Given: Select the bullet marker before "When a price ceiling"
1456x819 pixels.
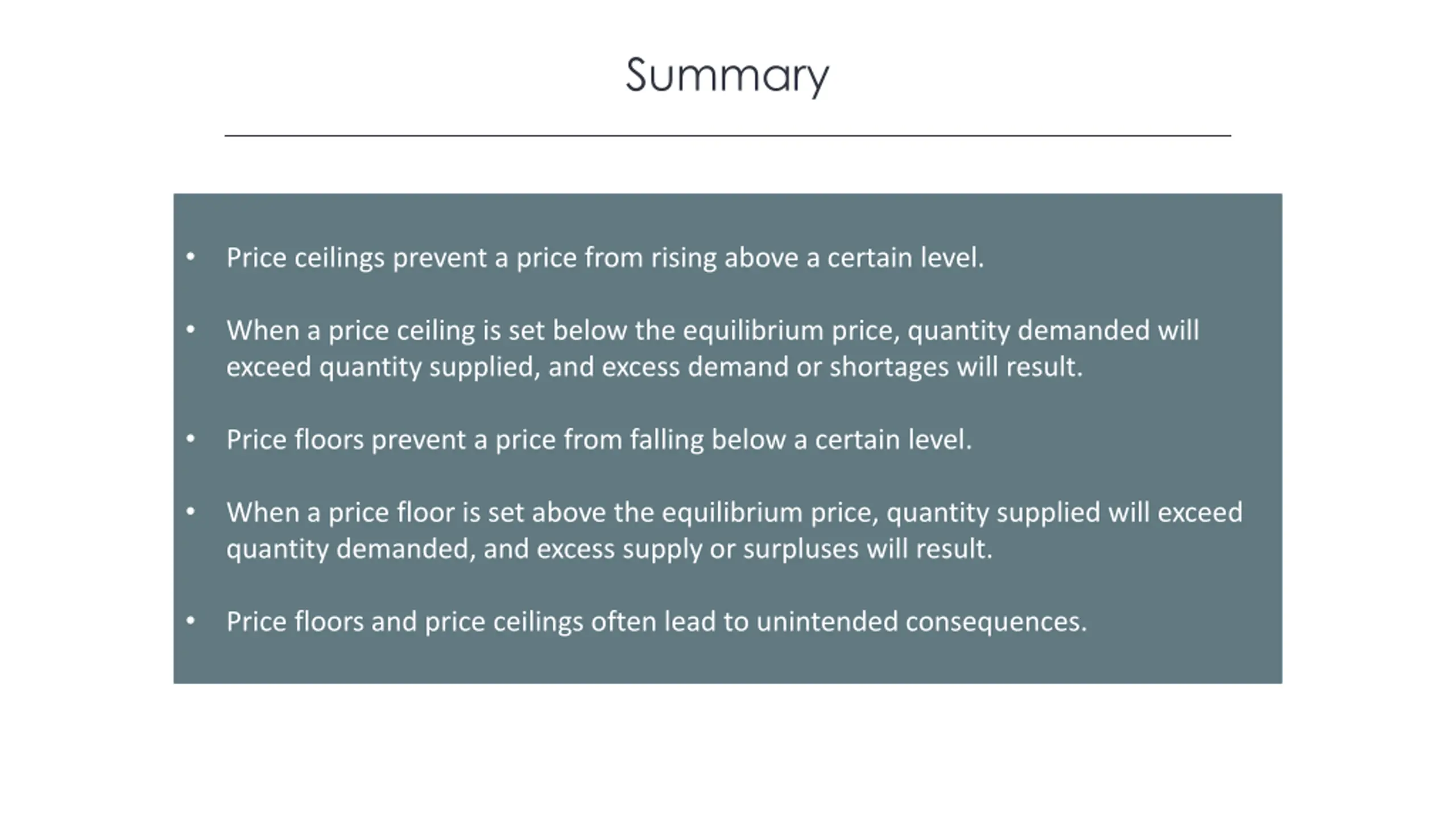Looking at the screenshot, I should 191,330.
